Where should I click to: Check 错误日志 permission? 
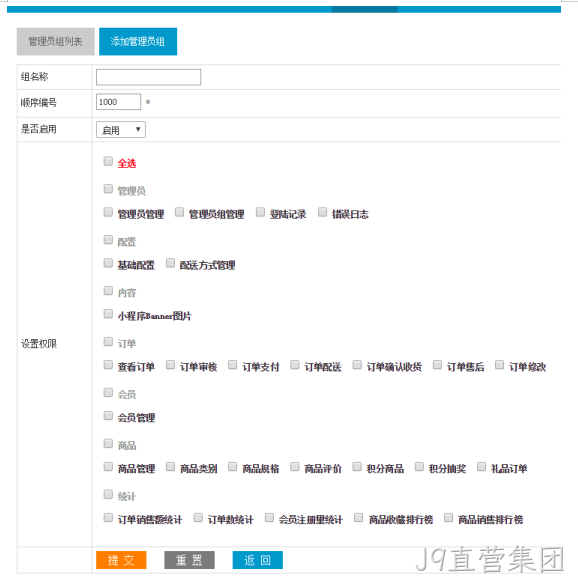click(x=323, y=212)
